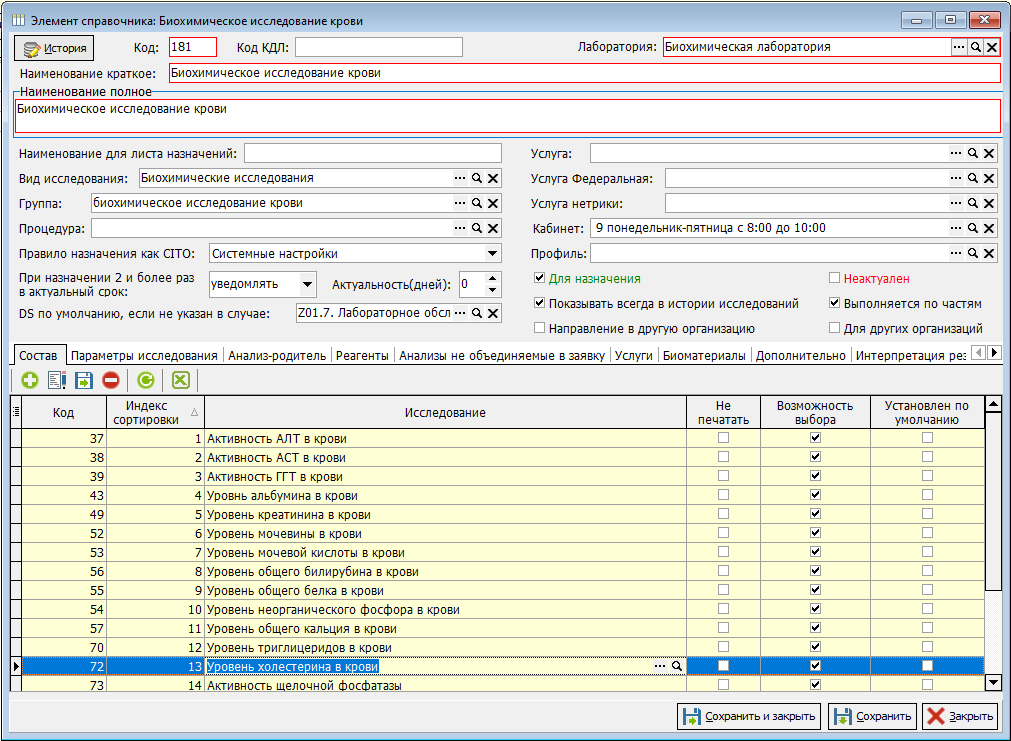Viewport: 1011px width, 741px height.
Task: Increase the Актуальность(дней) value with up arrow
Action: (492, 278)
